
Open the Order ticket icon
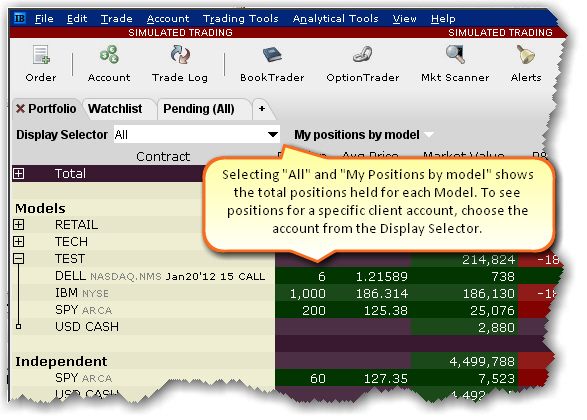pyautogui.click(x=41, y=55)
